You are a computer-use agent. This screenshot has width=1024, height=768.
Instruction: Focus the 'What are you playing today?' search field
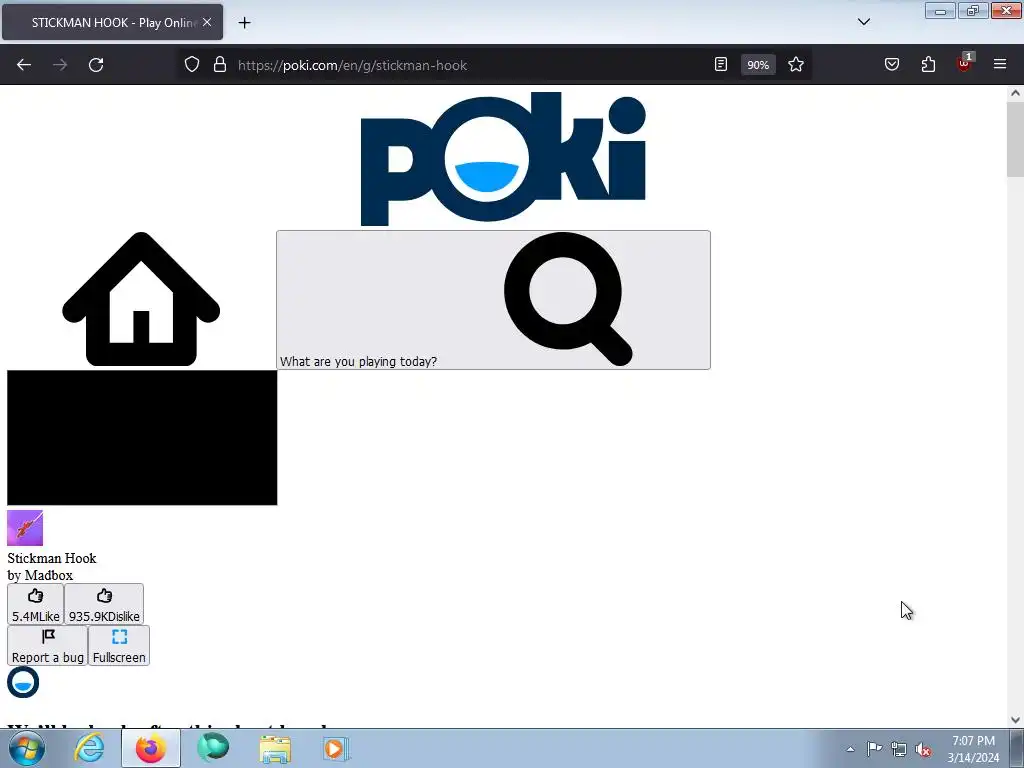(493, 300)
